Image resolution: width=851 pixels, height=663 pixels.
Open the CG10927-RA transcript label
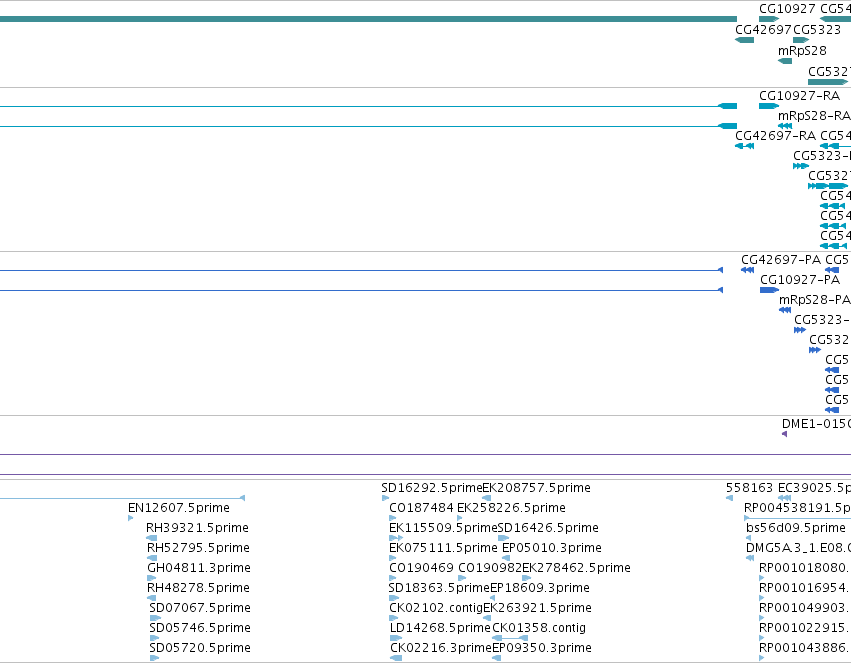coord(799,96)
